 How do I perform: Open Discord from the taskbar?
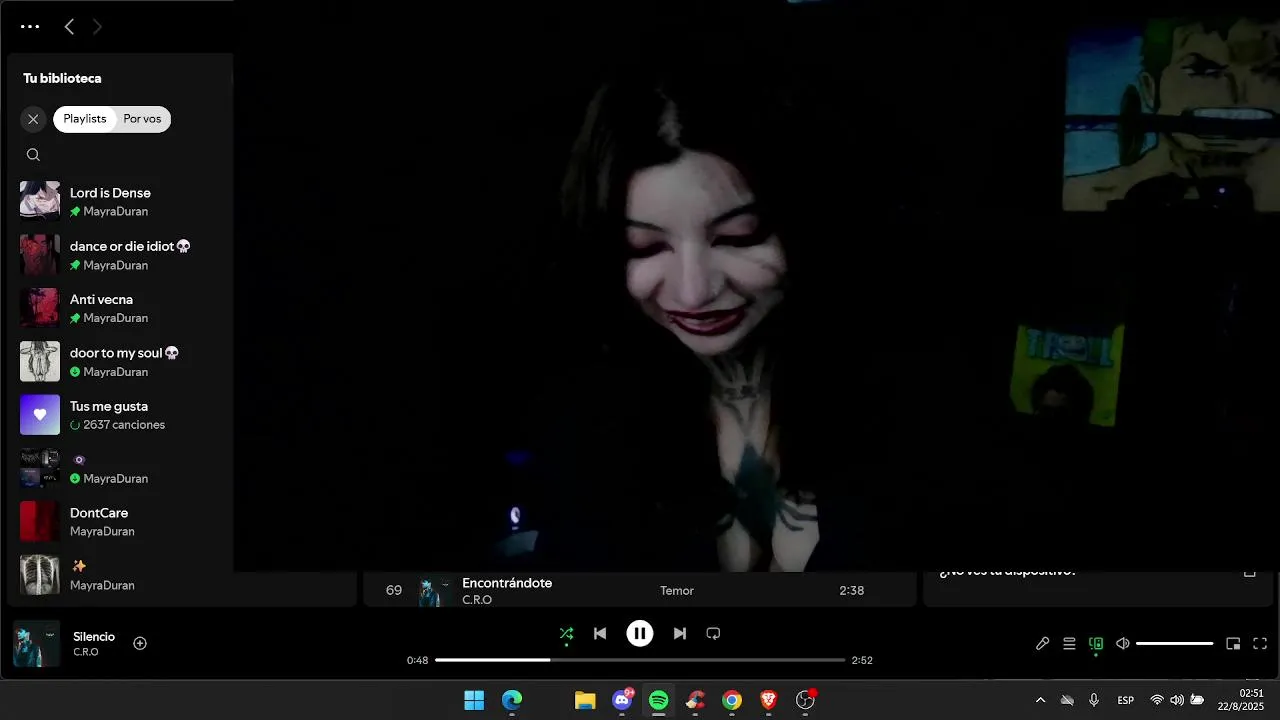tap(622, 700)
